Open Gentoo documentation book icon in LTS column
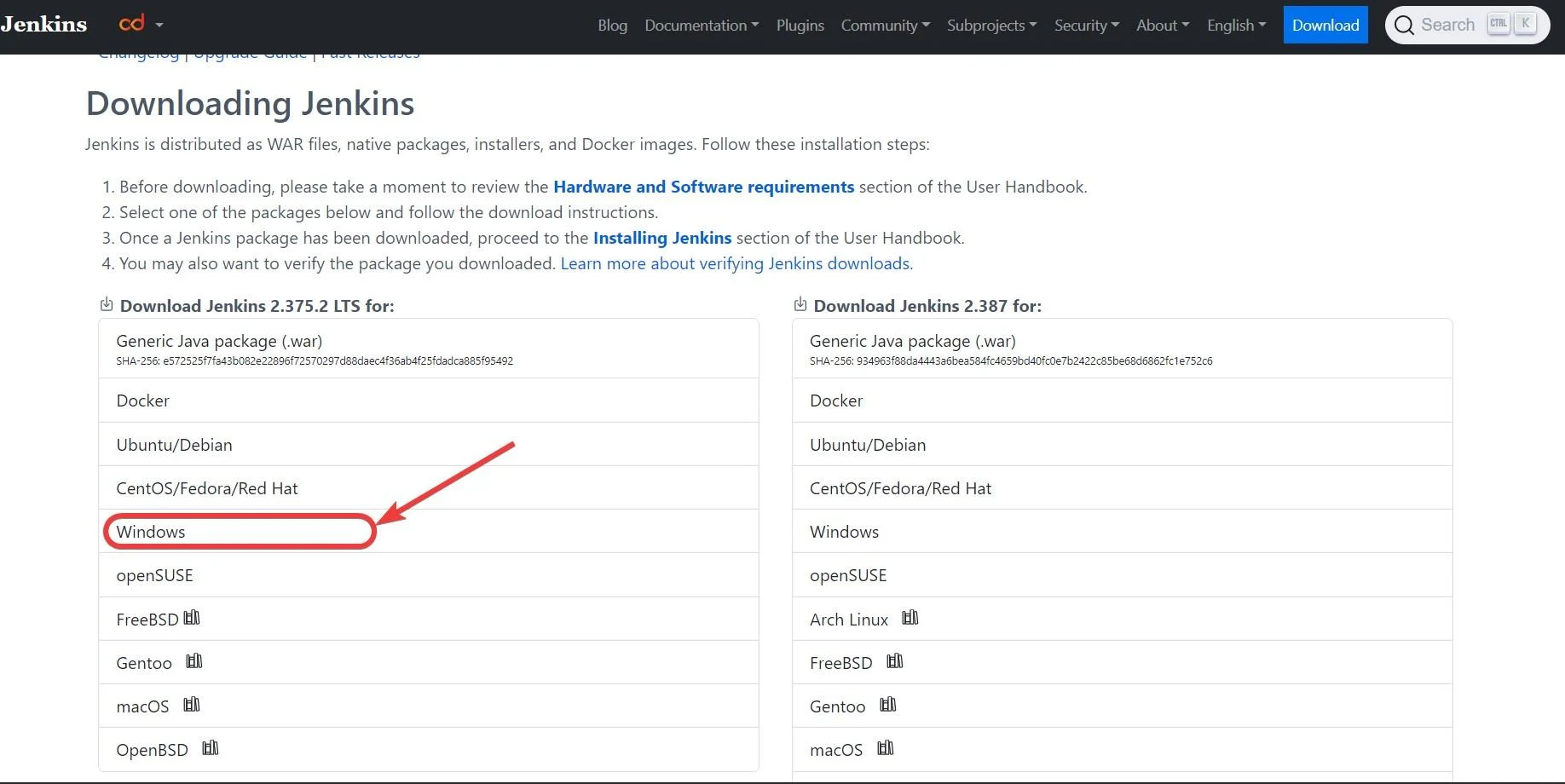The height and width of the screenshot is (784, 1565). pyautogui.click(x=193, y=662)
